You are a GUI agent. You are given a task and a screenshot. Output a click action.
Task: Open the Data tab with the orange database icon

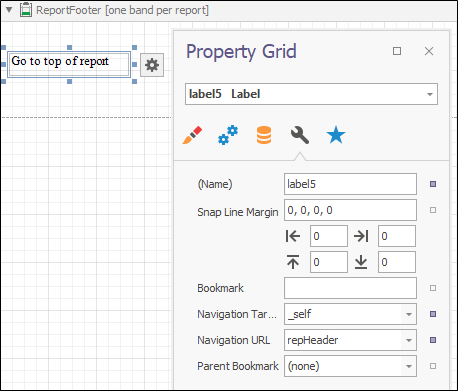[x=264, y=135]
